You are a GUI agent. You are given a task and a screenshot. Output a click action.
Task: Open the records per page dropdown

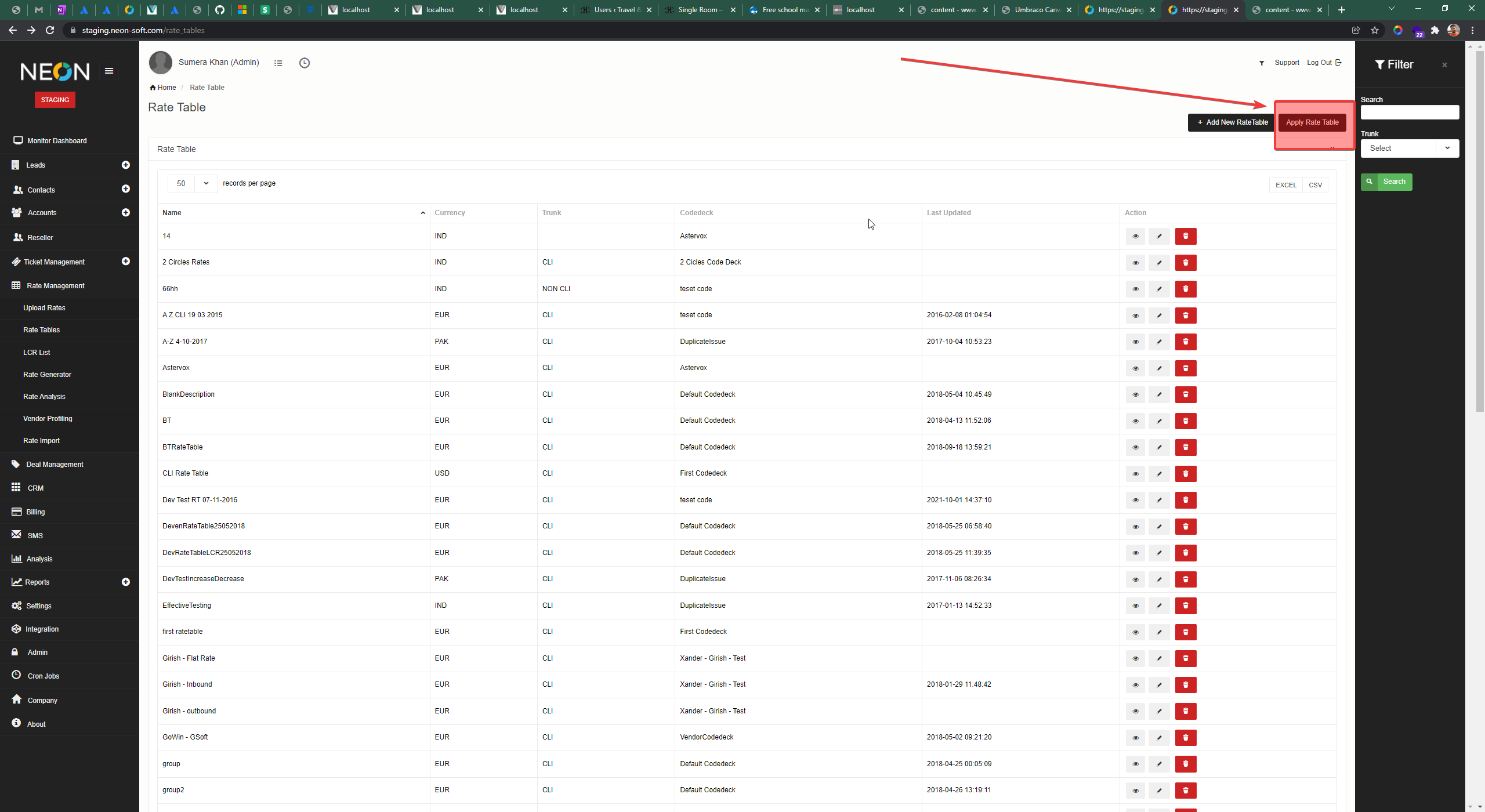tap(192, 183)
